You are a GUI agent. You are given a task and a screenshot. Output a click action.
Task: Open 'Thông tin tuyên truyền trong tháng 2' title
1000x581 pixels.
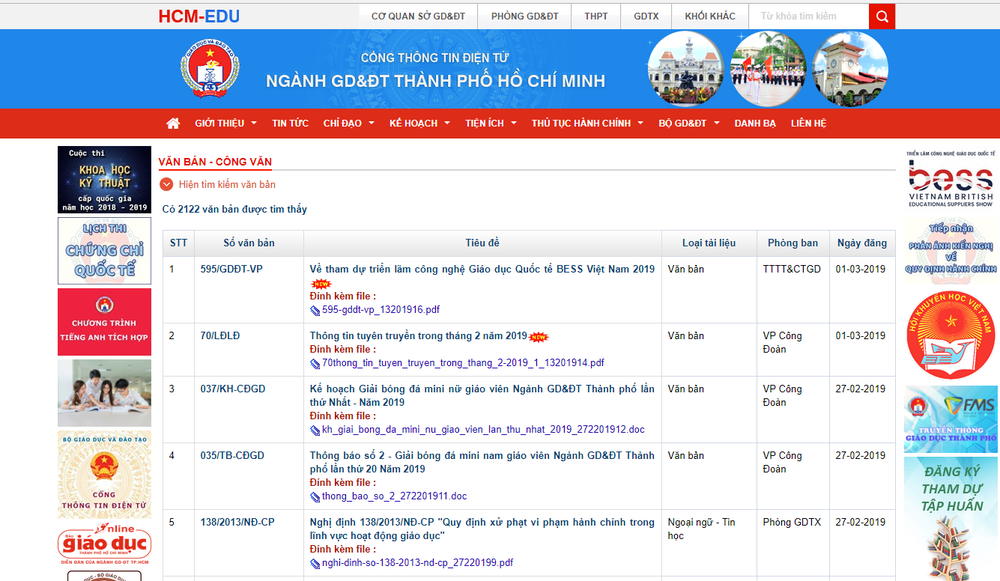[418, 336]
